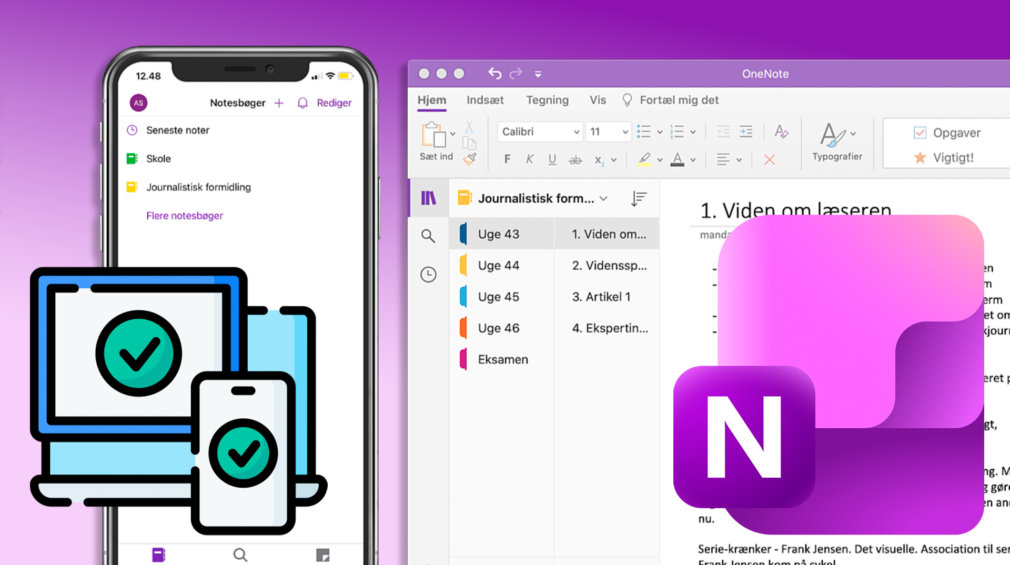Viewport: 1010px width, 565px height.
Task: Tap the Flere notesbøger link
Action: click(x=184, y=216)
